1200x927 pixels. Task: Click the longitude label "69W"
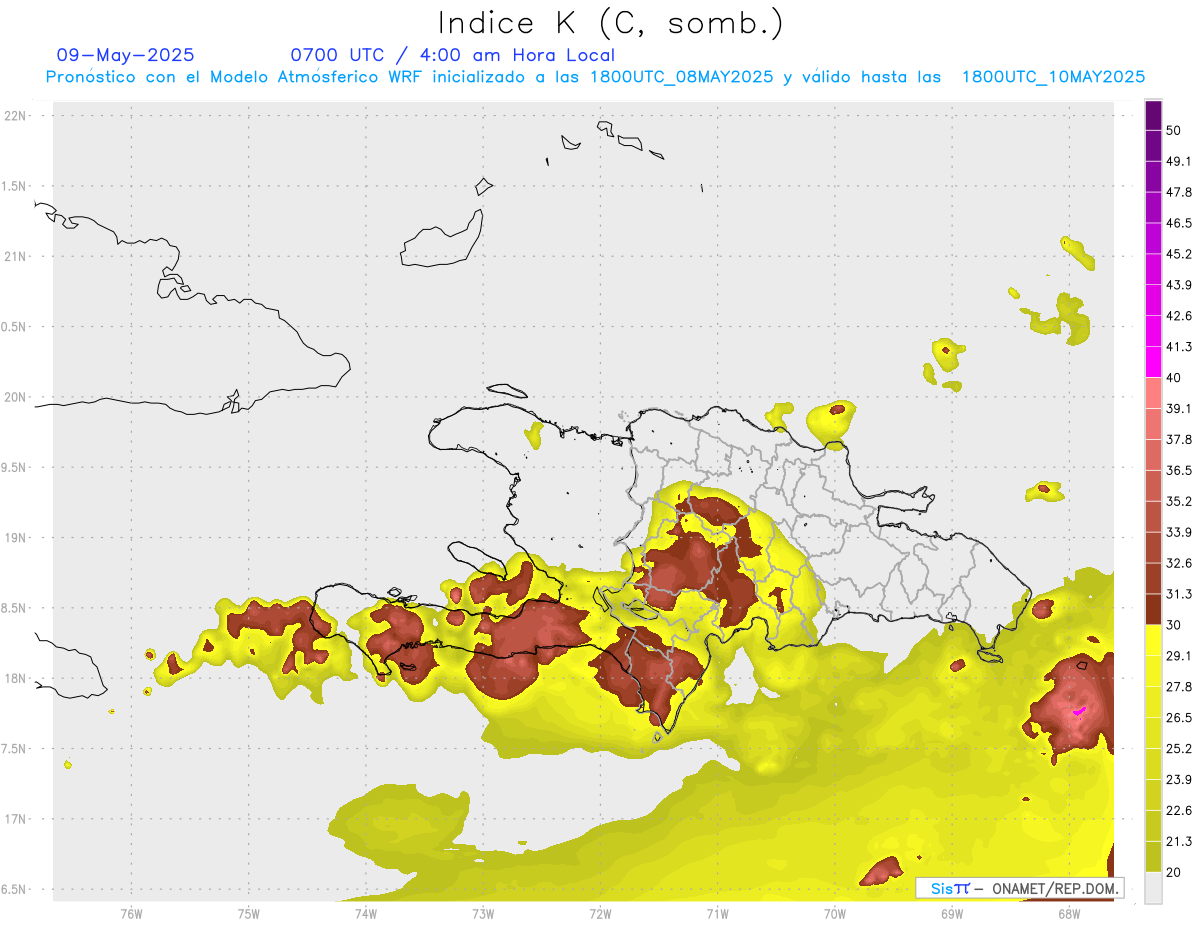click(x=951, y=913)
